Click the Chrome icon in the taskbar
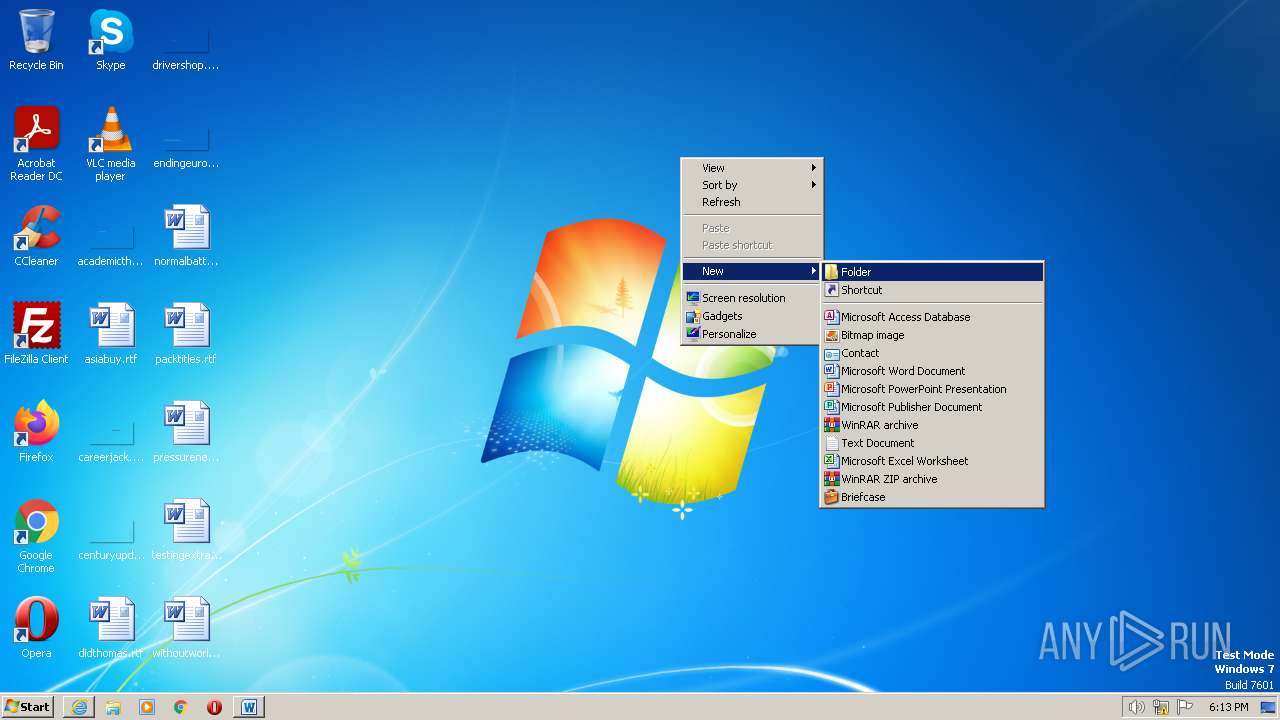 tap(181, 707)
